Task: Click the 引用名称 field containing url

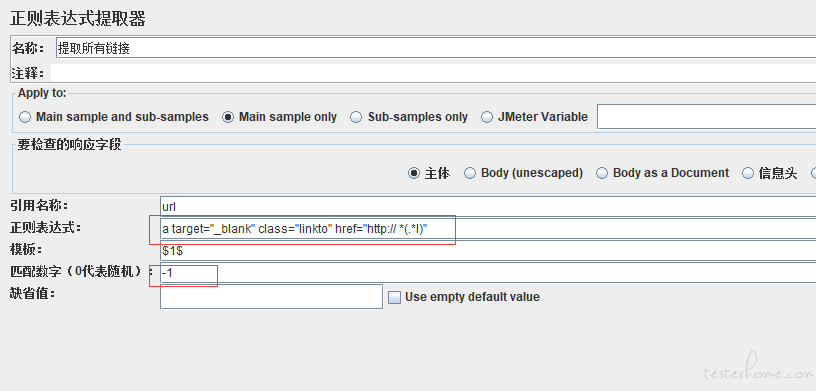Action: coord(488,207)
